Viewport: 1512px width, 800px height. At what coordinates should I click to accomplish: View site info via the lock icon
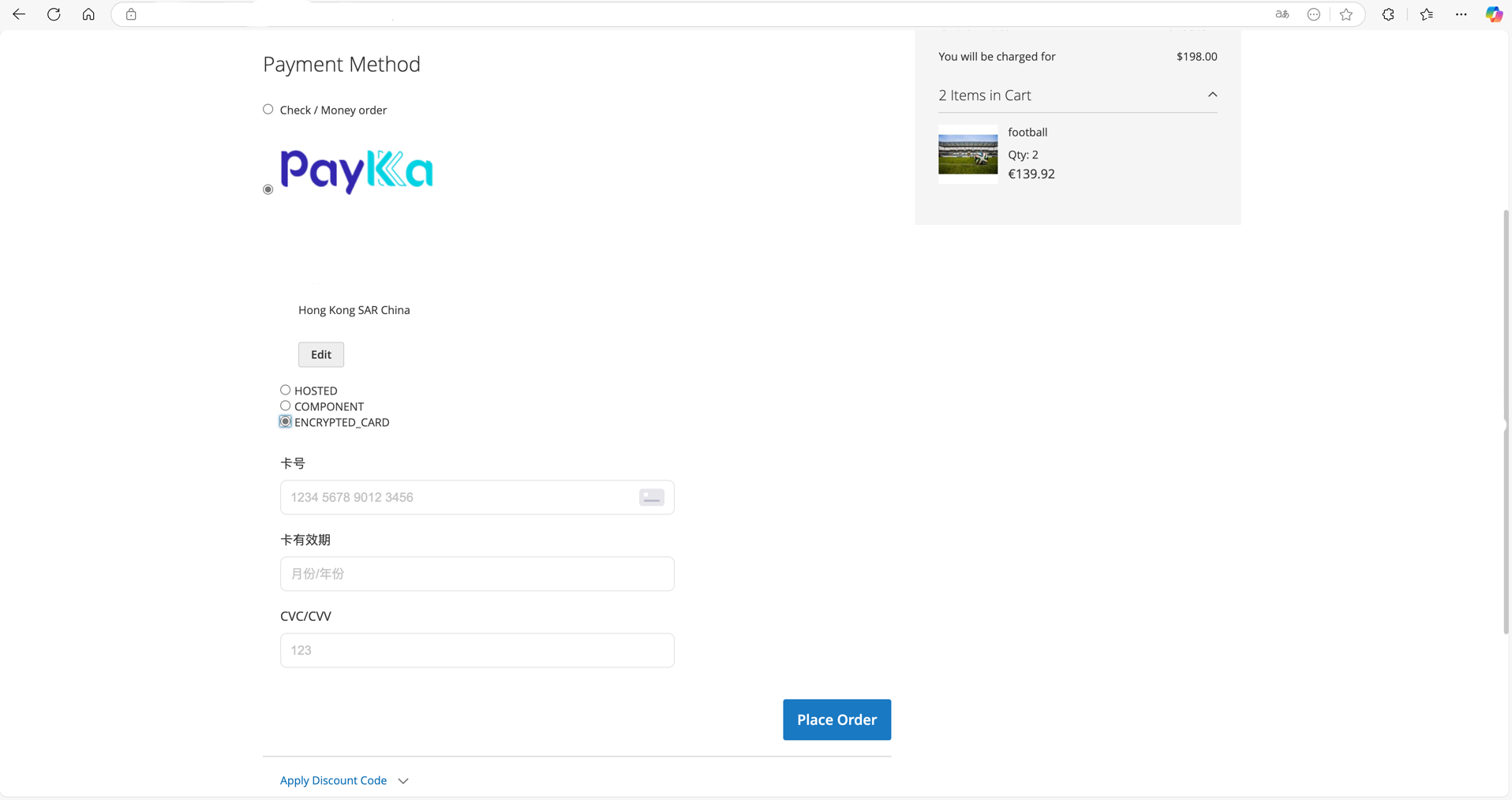point(131,14)
